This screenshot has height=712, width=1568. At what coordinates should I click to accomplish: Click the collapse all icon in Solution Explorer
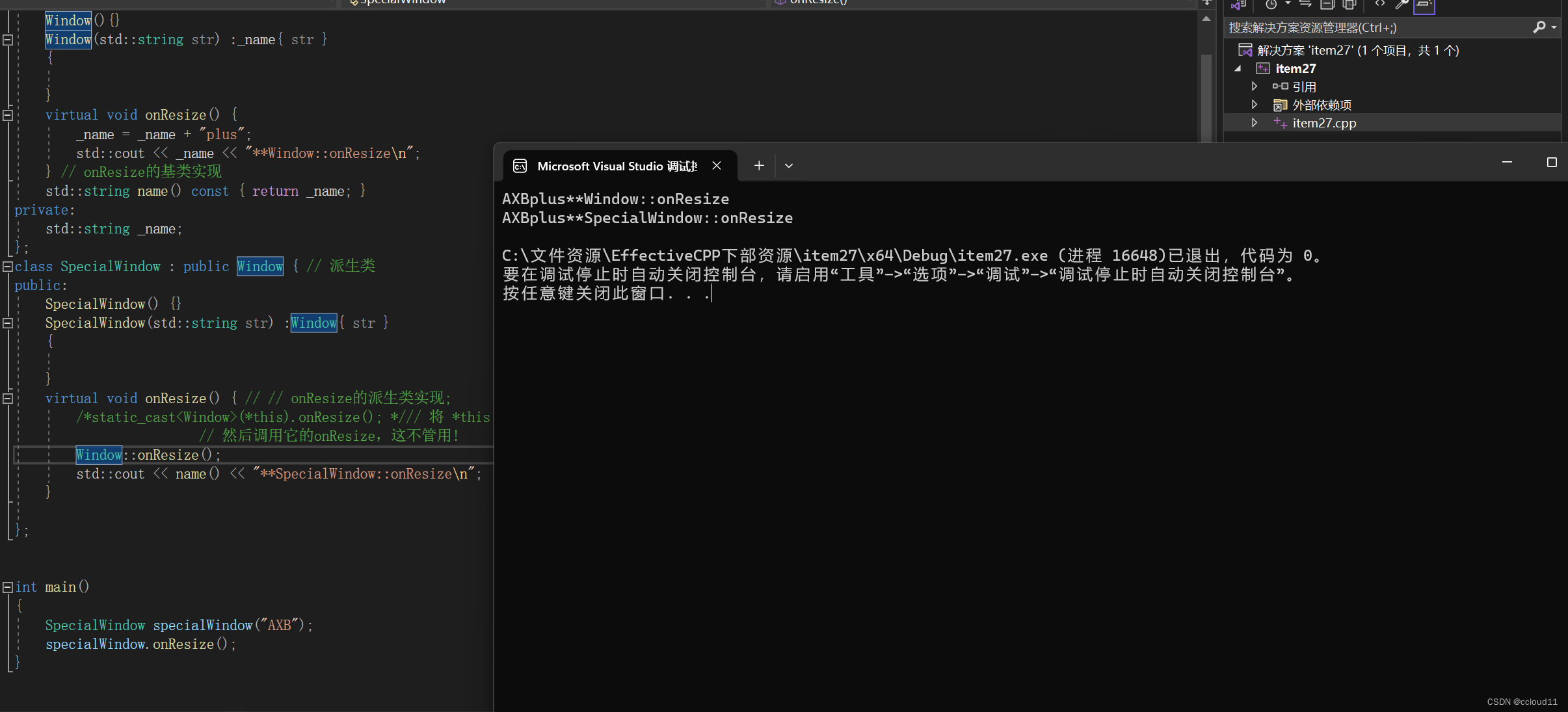click(x=1327, y=5)
